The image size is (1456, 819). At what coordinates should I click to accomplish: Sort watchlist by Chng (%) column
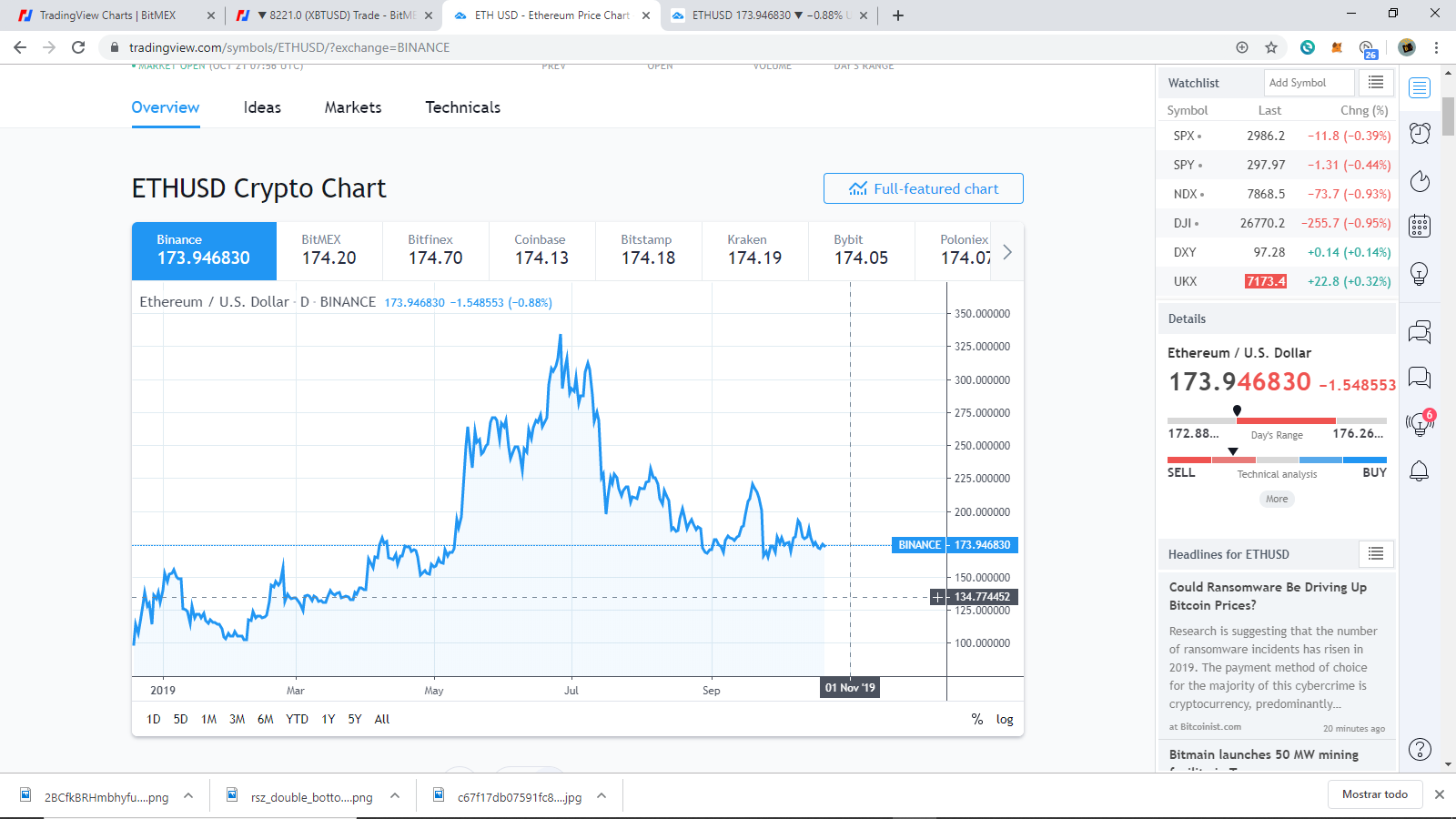pyautogui.click(x=1364, y=110)
